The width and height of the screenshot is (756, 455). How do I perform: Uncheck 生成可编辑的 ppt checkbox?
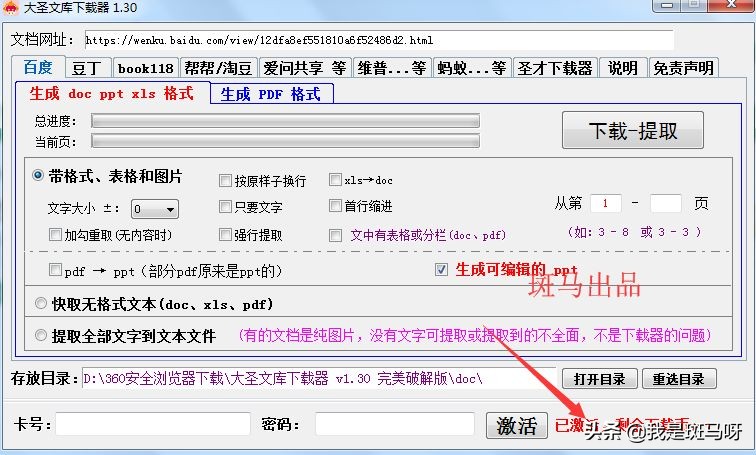pos(441,269)
